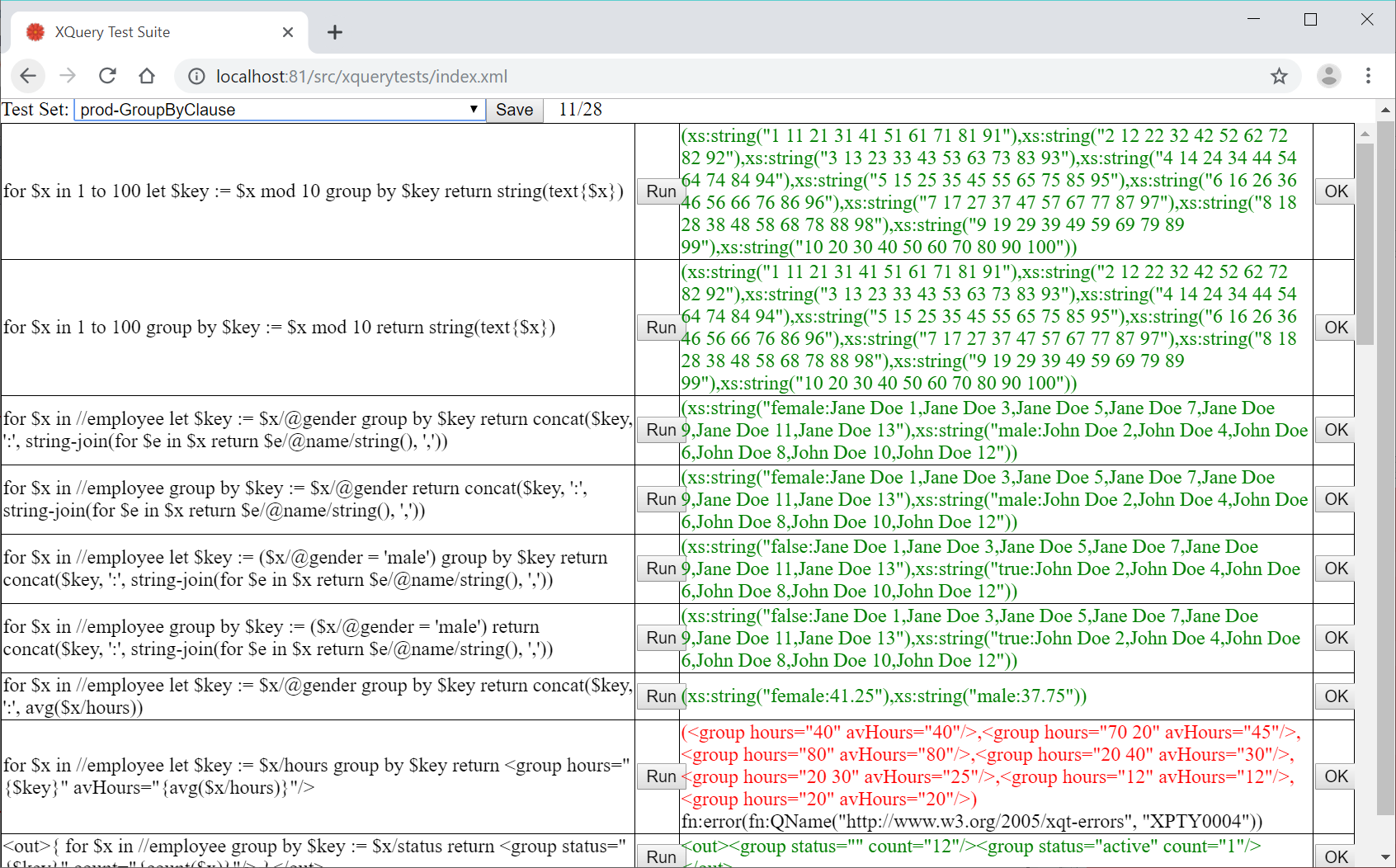Go forward to the next page

point(68,76)
